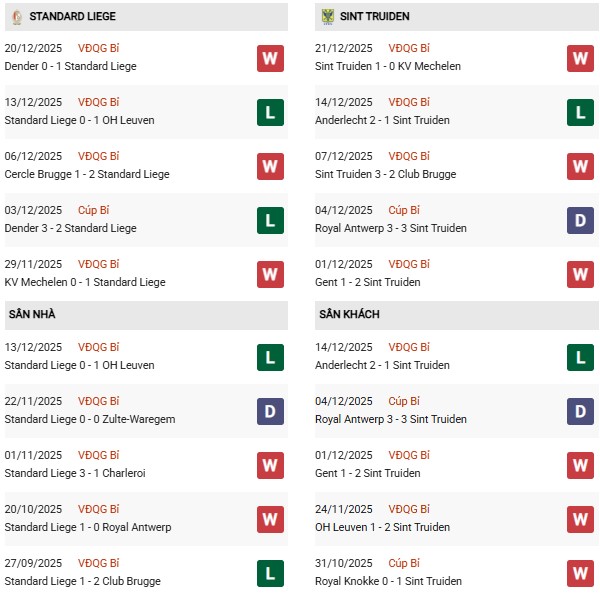Open the Cercle Brugge 1-2 Standard Liege match
Image resolution: width=600 pixels, height=595 pixels.
click(x=87, y=174)
